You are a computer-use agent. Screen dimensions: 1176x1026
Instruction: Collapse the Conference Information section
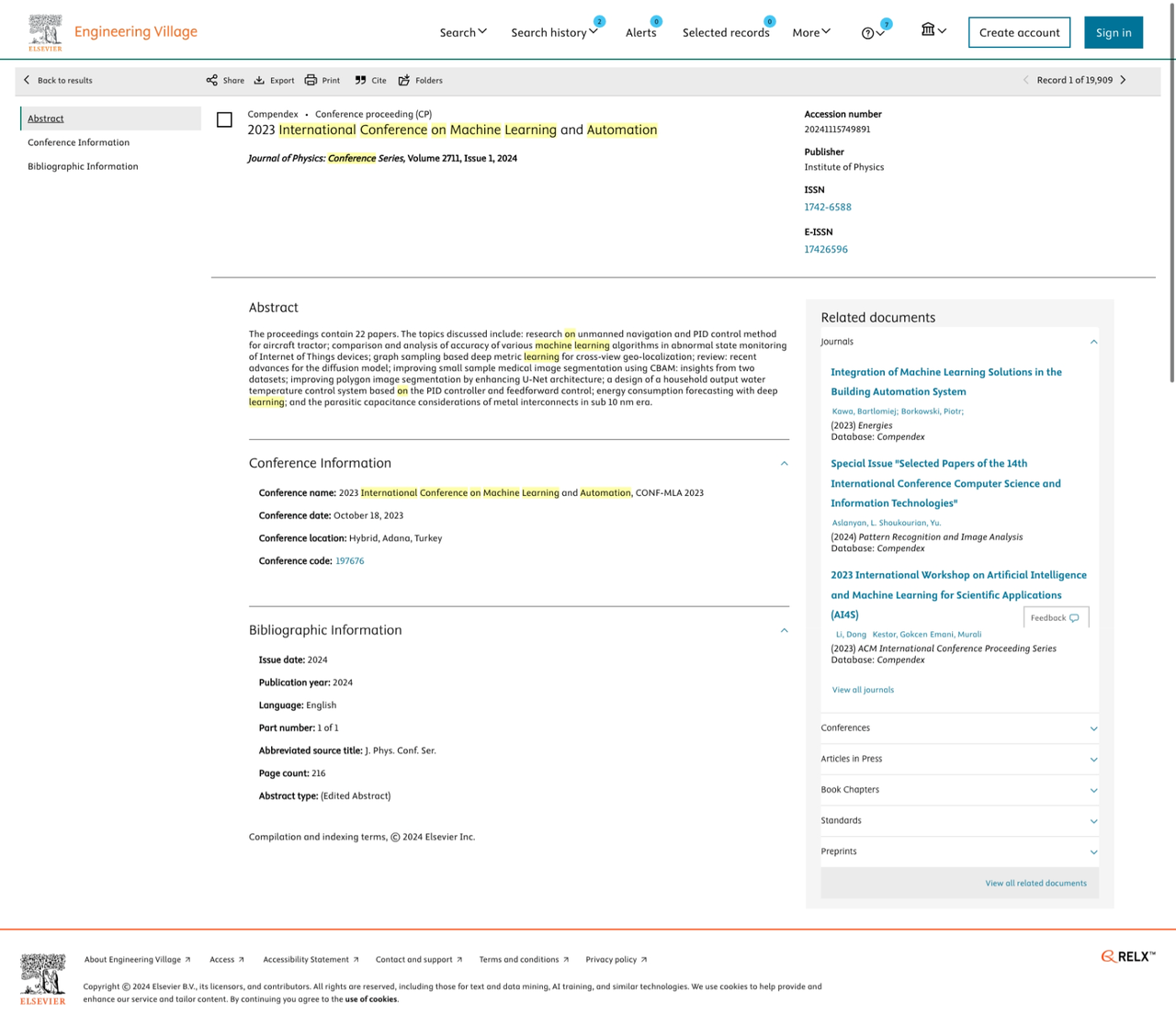tap(784, 464)
